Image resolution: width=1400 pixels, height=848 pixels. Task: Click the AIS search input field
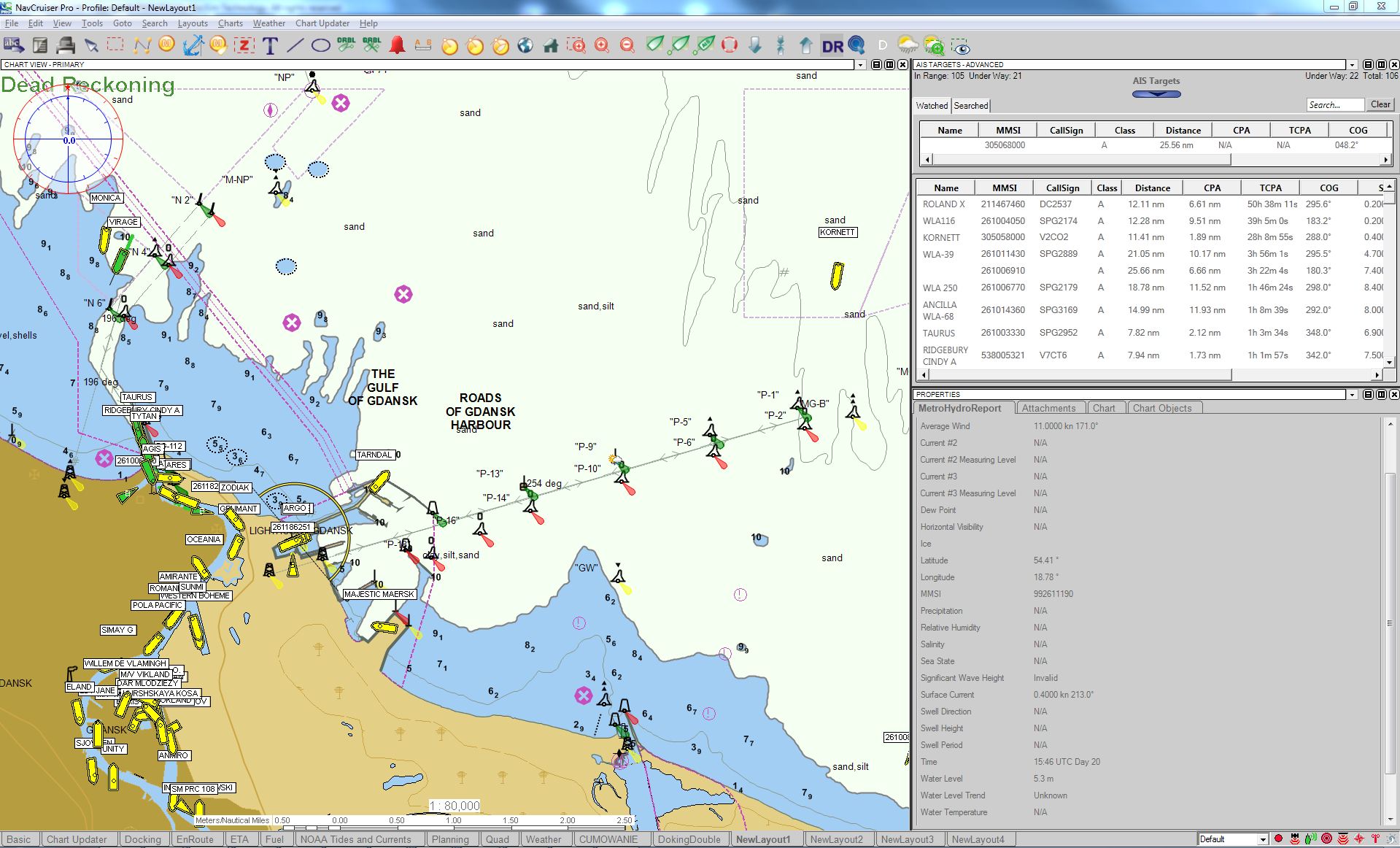(x=1334, y=104)
